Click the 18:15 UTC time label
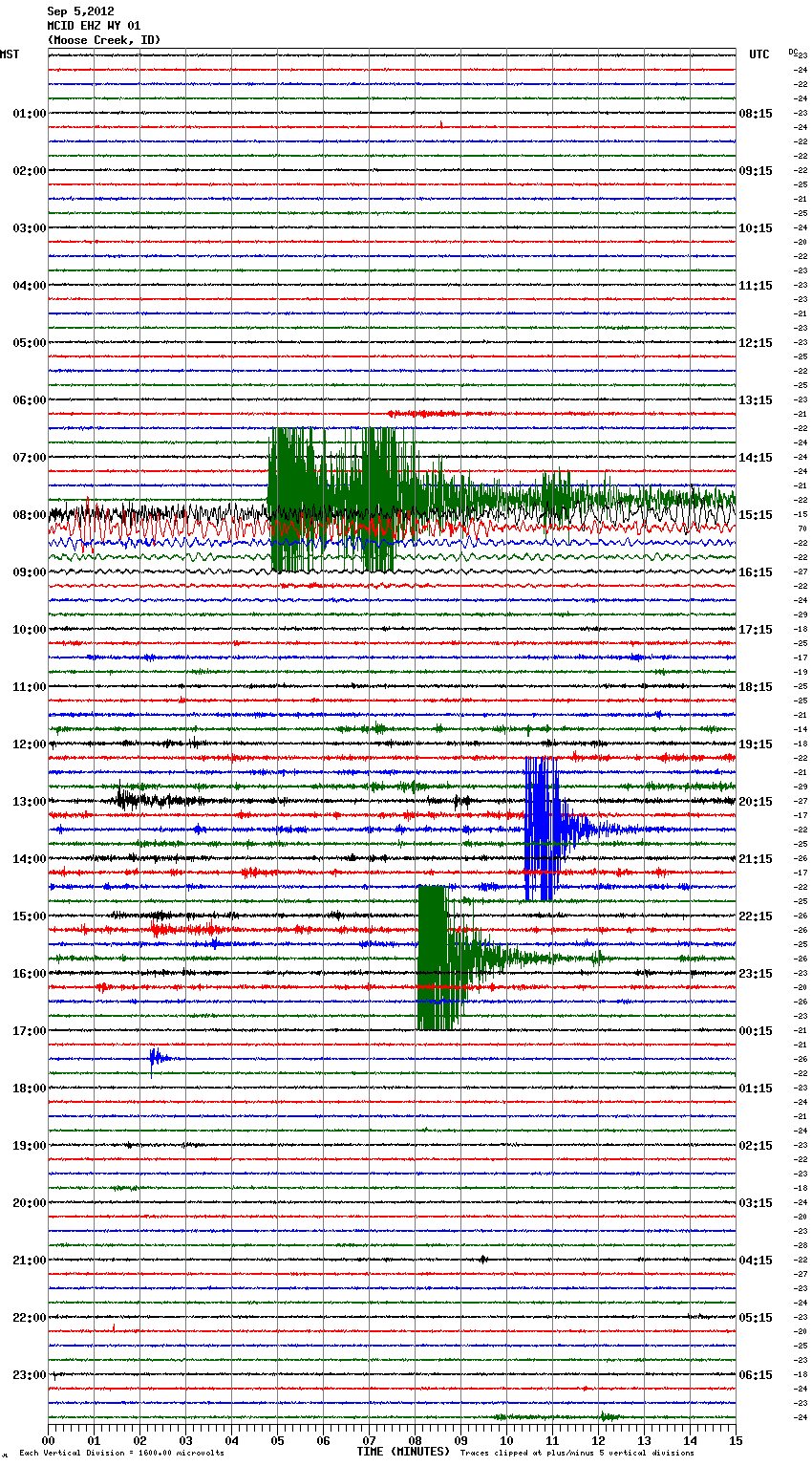Viewport: 812px width, 1466px height. [756, 687]
